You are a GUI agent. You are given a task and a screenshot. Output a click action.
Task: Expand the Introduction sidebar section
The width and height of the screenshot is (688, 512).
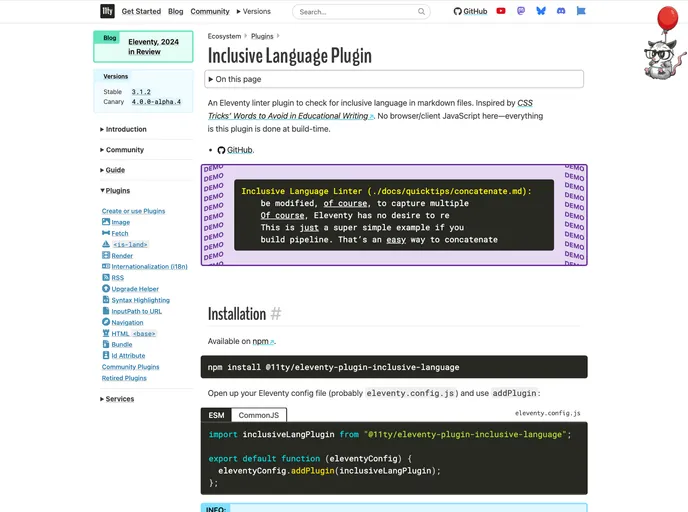click(x=123, y=129)
